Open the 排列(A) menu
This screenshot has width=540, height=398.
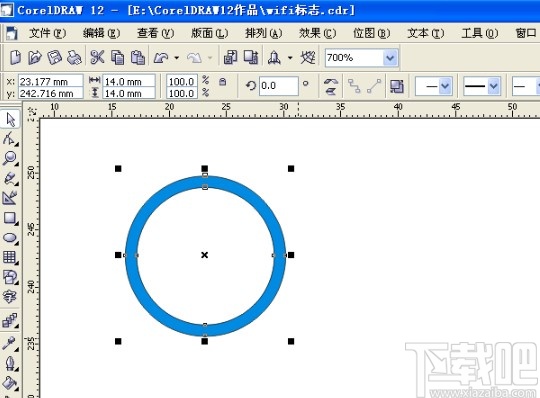pyautogui.click(x=264, y=33)
